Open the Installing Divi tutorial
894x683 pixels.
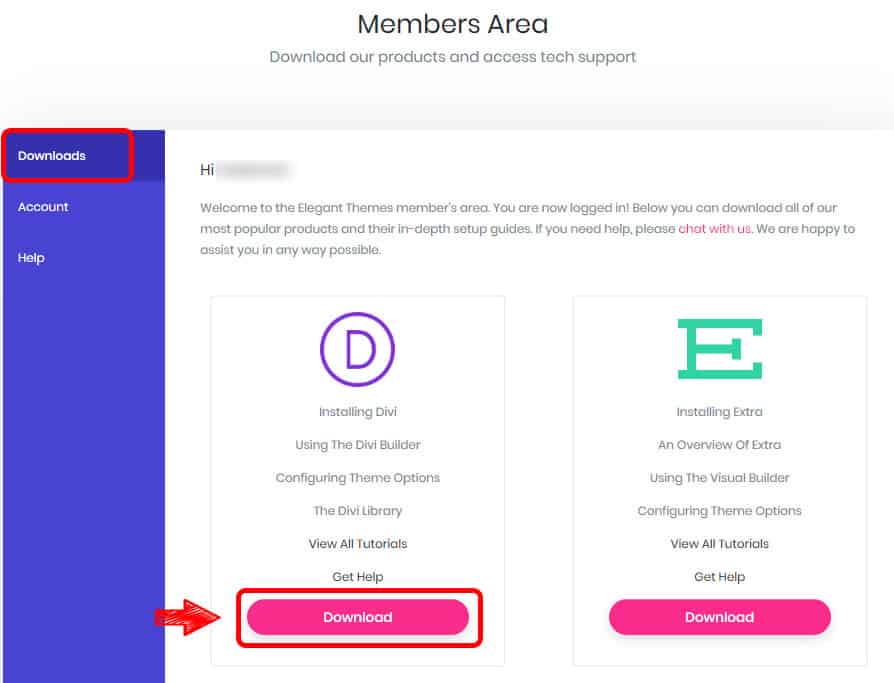click(357, 412)
